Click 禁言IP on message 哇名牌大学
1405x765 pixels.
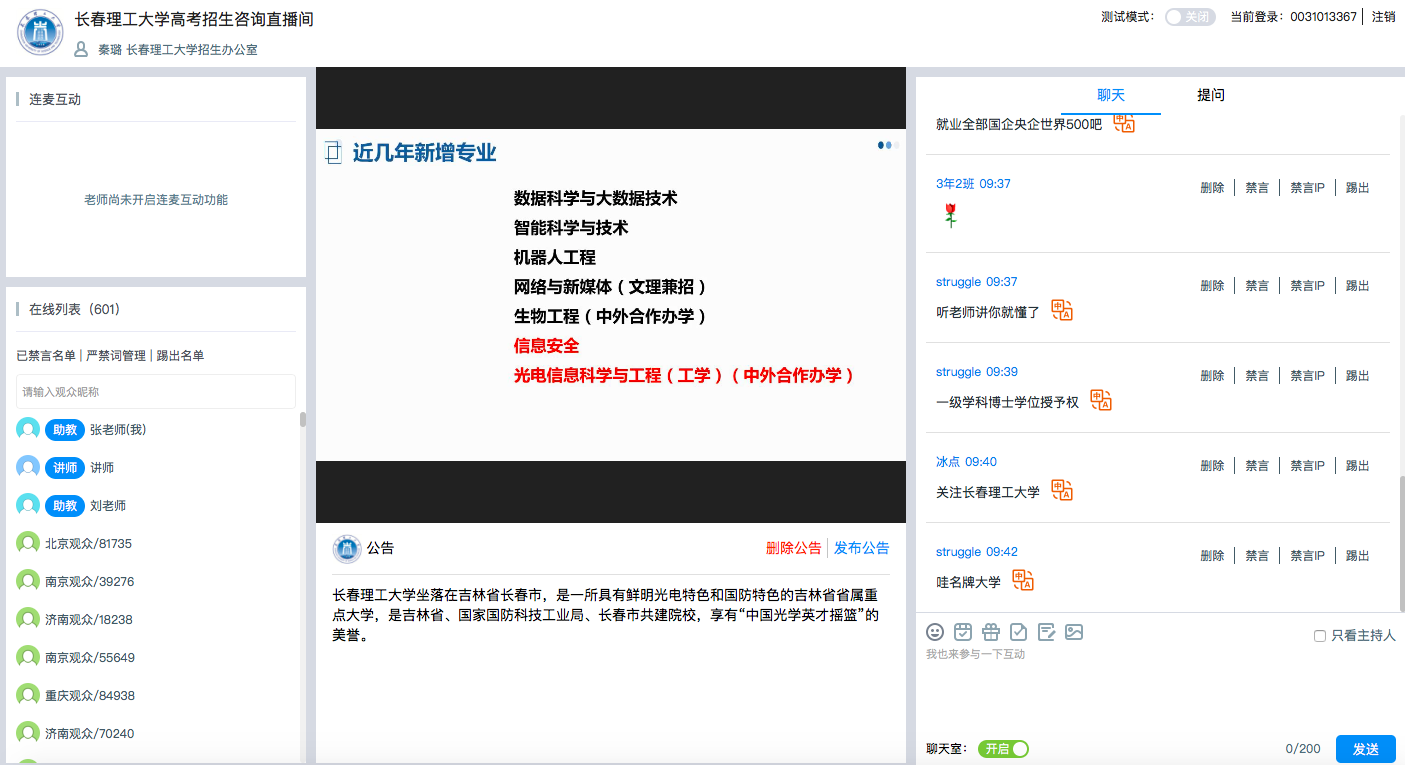coord(1308,556)
